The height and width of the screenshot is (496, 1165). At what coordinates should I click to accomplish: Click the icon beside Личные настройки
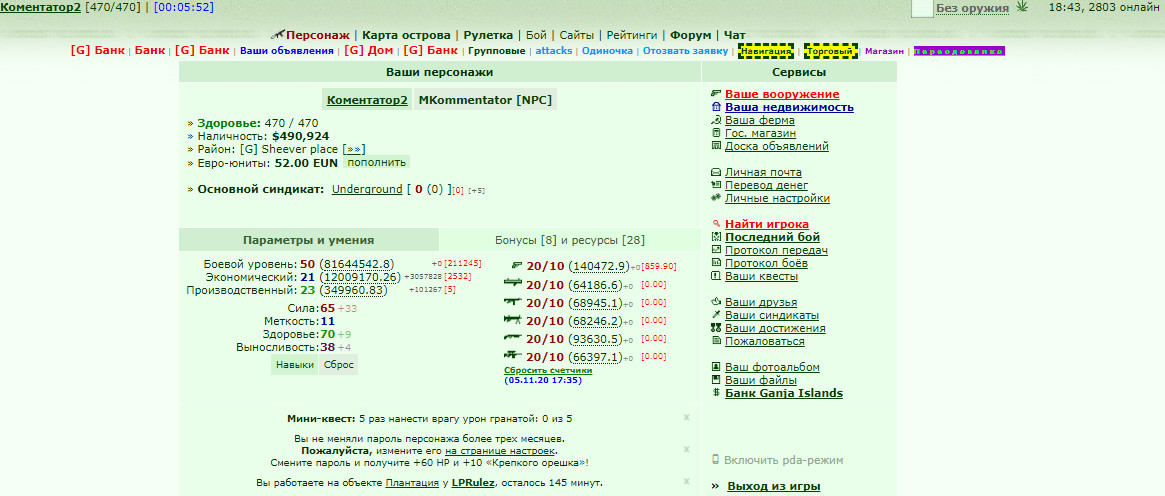click(716, 198)
